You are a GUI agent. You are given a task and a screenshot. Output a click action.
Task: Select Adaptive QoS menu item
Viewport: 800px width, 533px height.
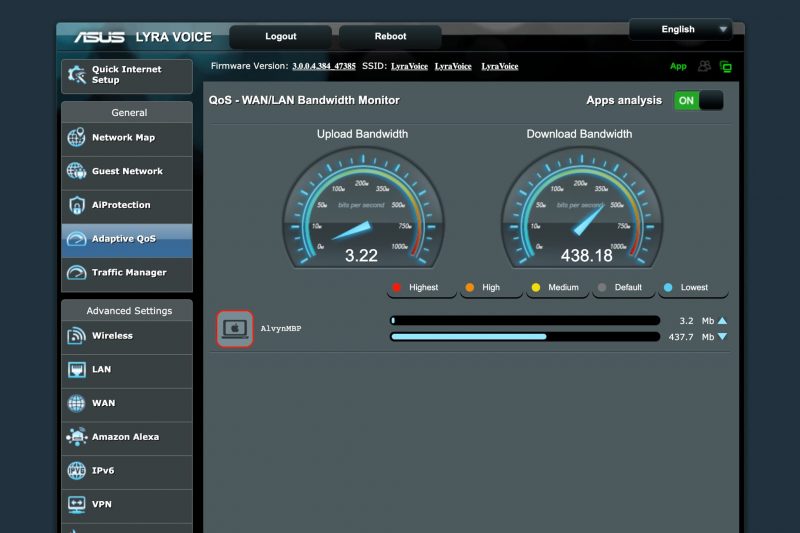[x=127, y=239]
